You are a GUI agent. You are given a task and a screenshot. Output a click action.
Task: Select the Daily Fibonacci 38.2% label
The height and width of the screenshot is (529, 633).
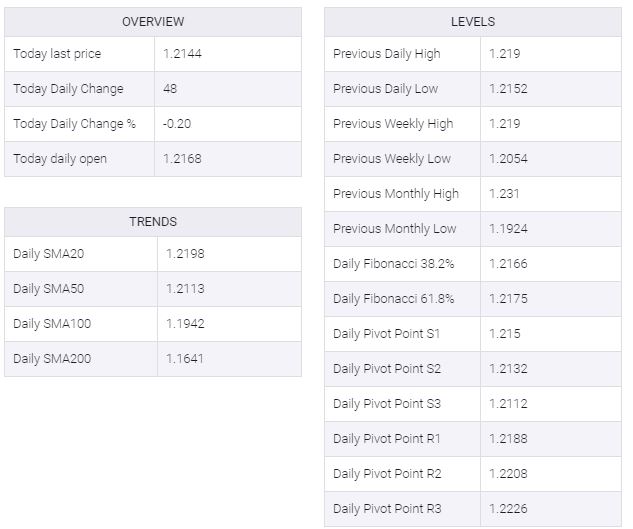pos(394,264)
